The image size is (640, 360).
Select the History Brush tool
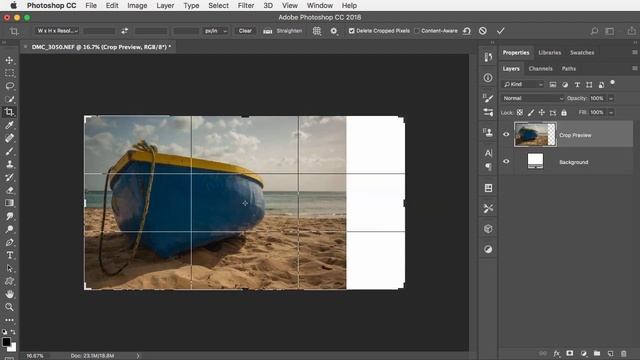tap(9, 177)
